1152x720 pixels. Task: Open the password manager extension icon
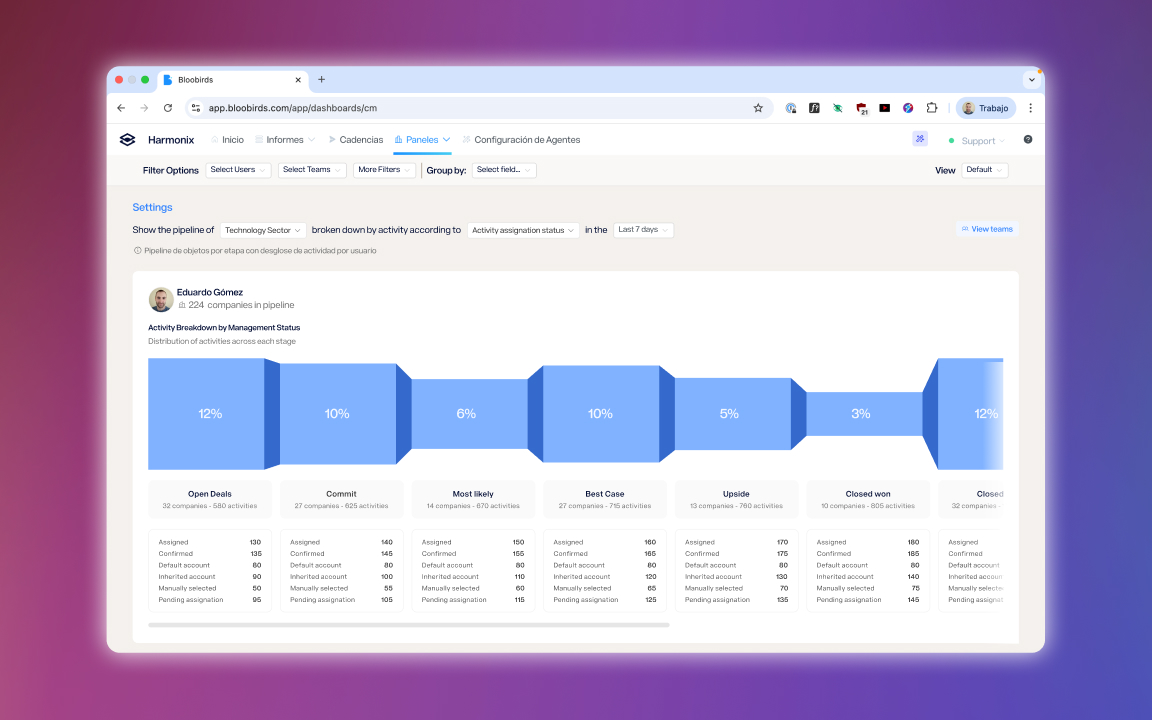tap(791, 108)
